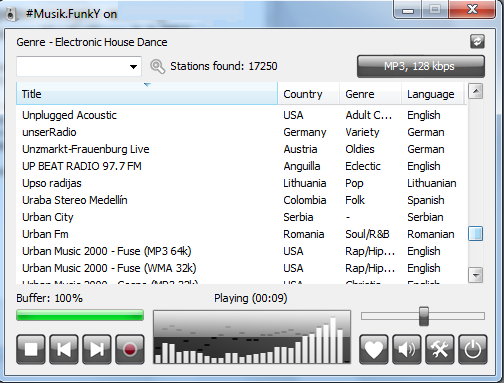504x383 pixels.
Task: Add station to favorites with heart icon
Action: 374,349
